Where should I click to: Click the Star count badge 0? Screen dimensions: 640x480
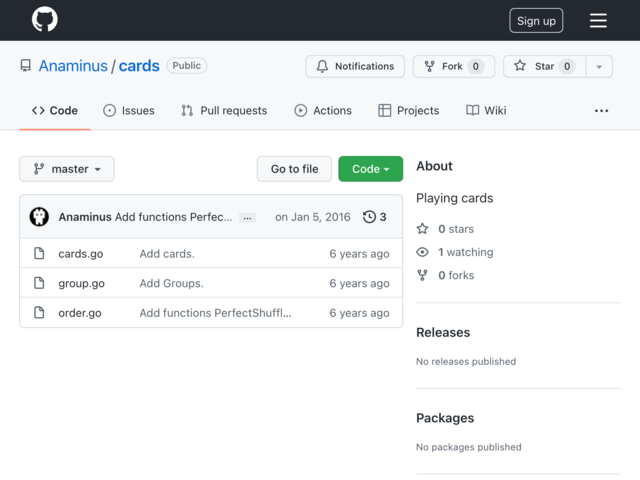point(567,66)
